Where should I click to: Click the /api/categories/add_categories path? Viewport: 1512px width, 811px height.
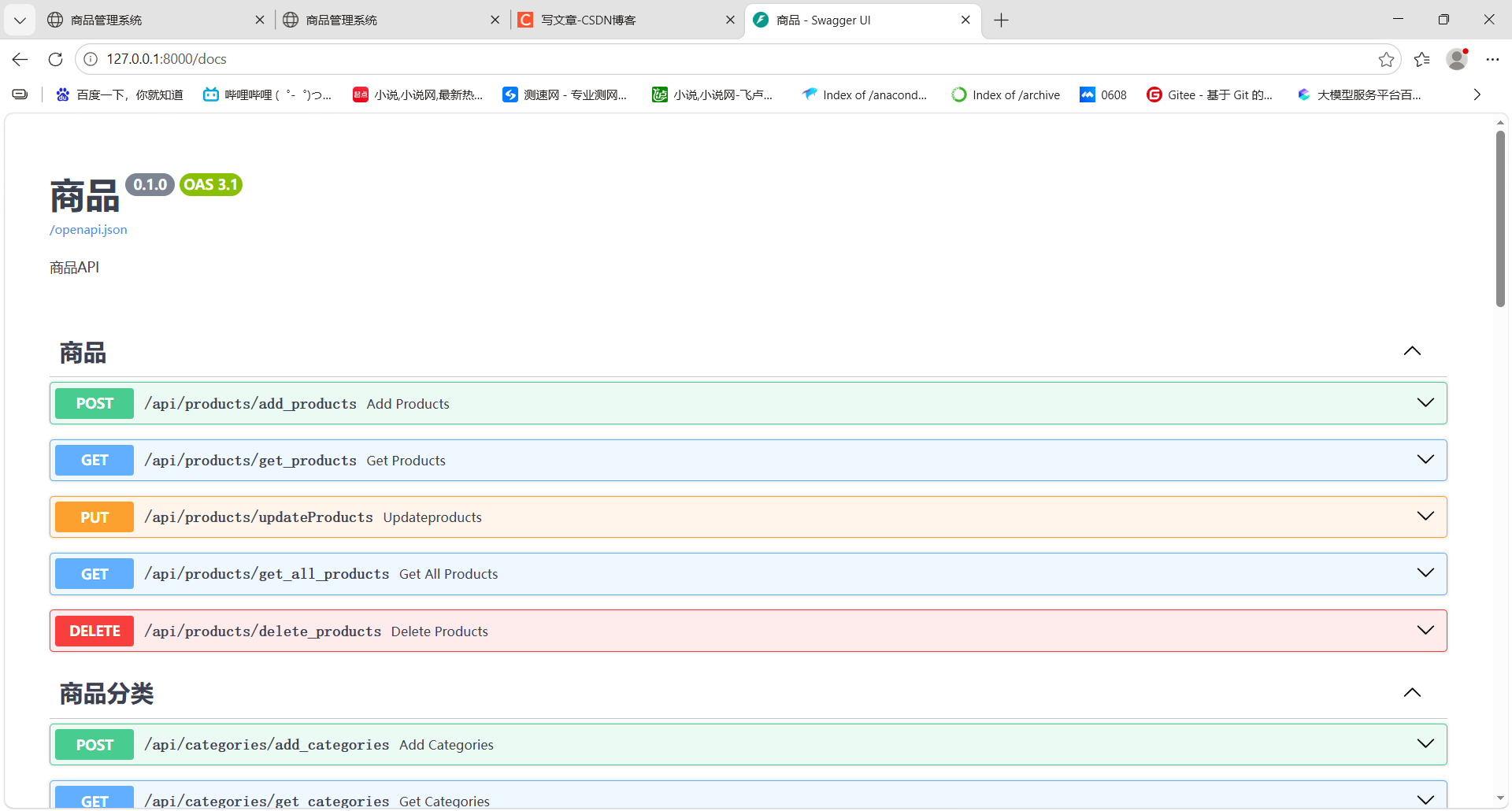[267, 745]
